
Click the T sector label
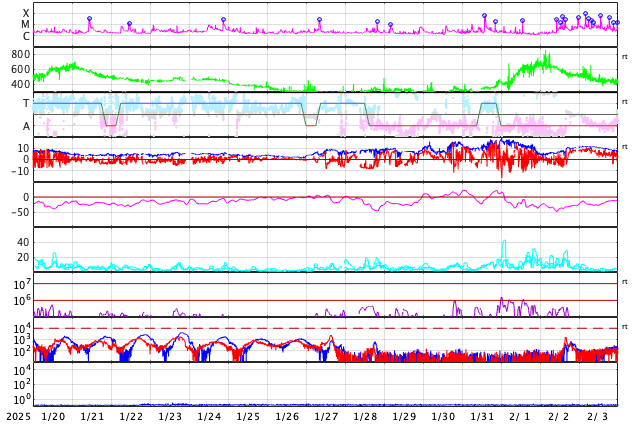pyautogui.click(x=26, y=103)
